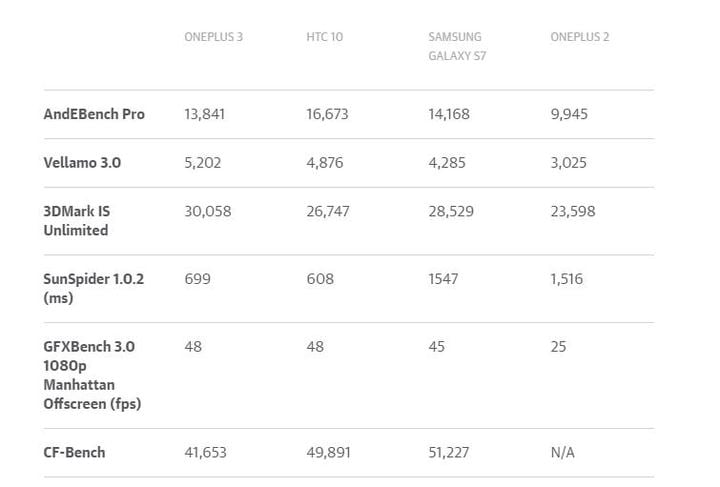Select the SAMSUNG GALAXY S7 column header
The width and height of the screenshot is (720, 487).
(457, 46)
